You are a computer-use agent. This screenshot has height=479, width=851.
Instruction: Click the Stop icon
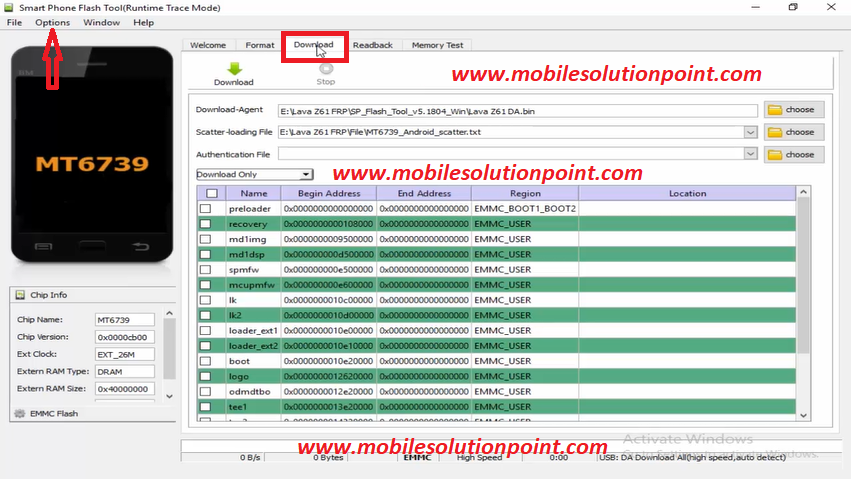click(x=326, y=69)
